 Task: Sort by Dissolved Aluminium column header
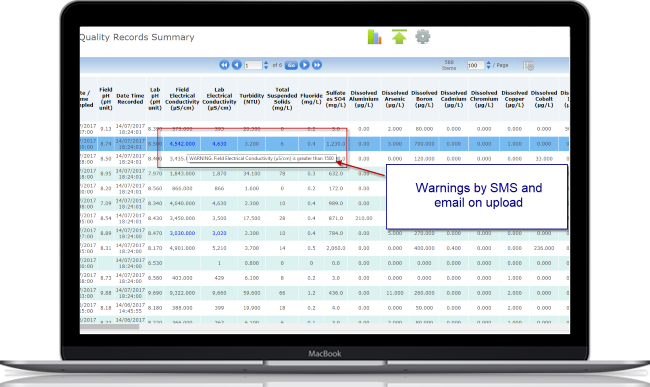(364, 99)
